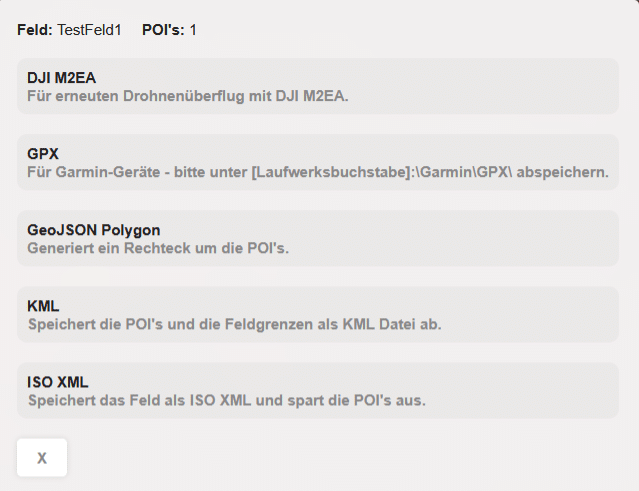Click the Garmin devices description text
The image size is (639, 491).
318,173
